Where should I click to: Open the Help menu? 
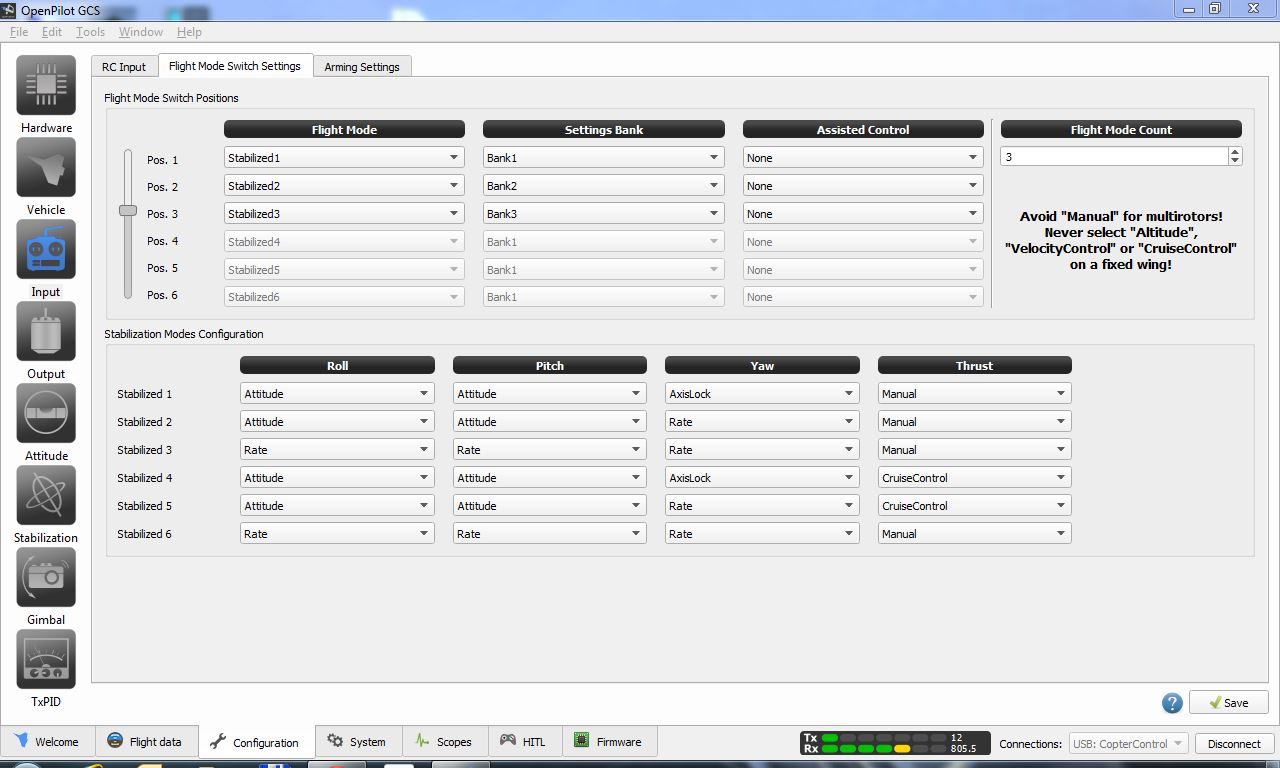[x=189, y=32]
